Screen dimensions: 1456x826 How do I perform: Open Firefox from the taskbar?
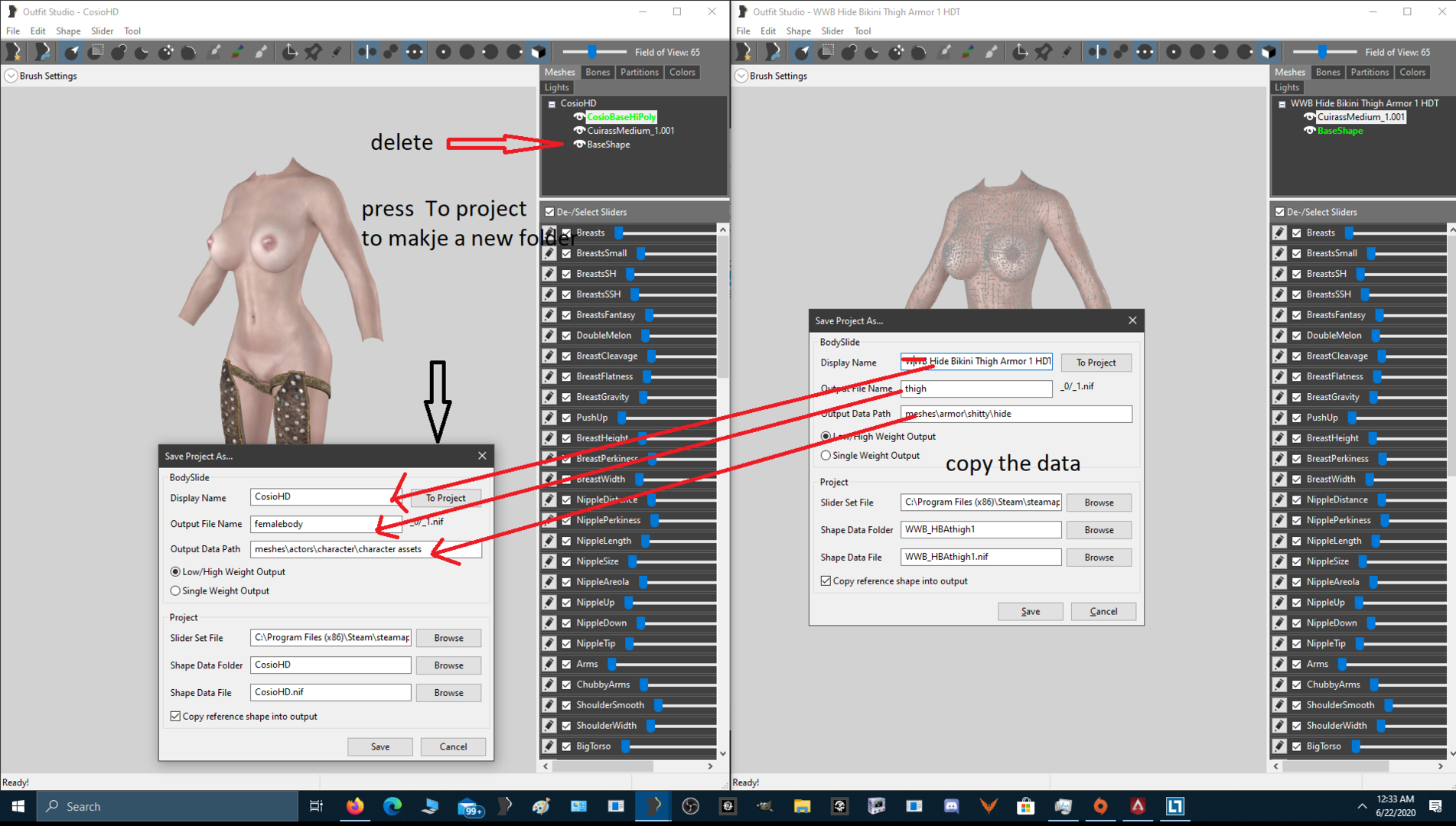click(354, 806)
